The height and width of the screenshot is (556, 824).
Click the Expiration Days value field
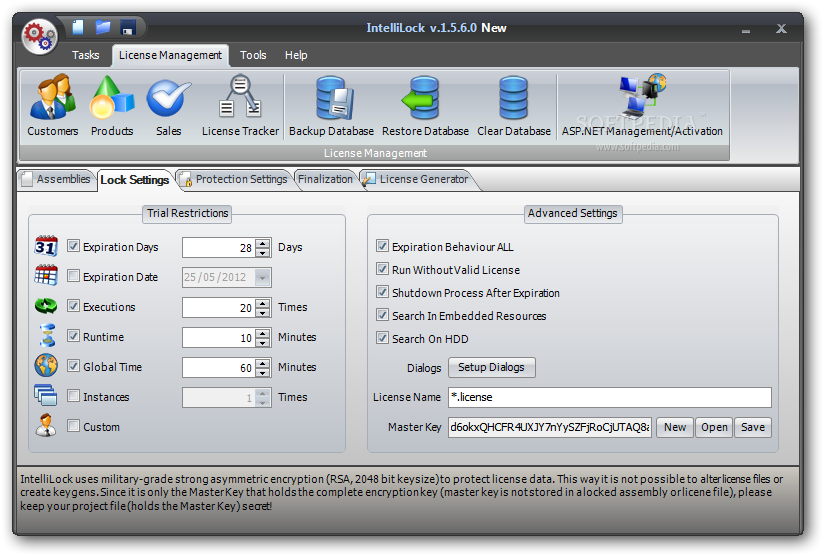219,248
